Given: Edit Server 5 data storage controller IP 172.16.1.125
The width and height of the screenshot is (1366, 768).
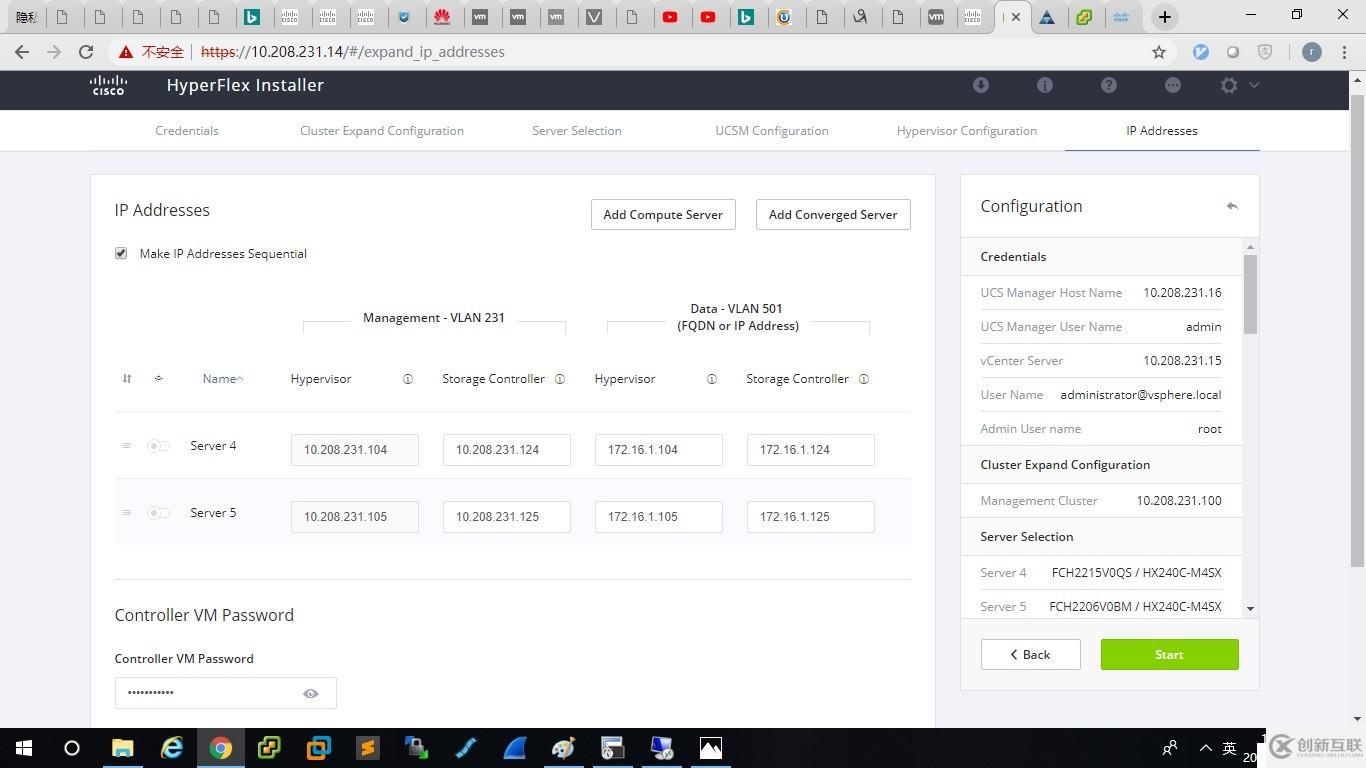Looking at the screenshot, I should tap(811, 517).
